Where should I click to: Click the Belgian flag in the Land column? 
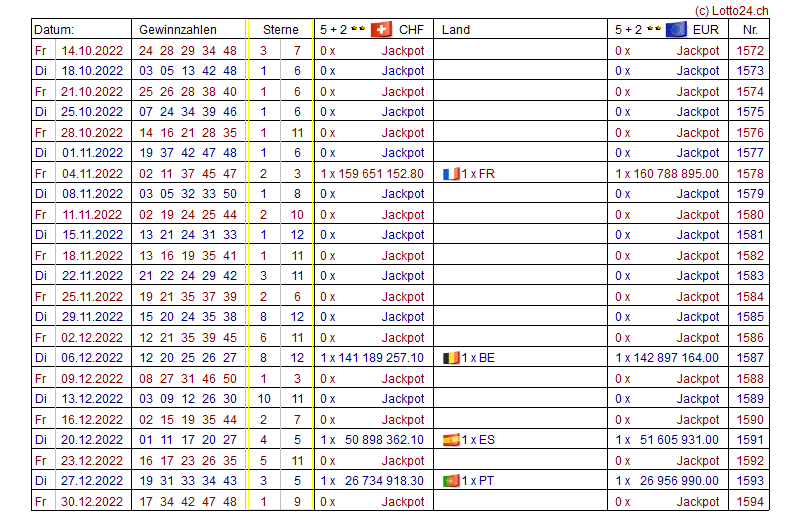[451, 358]
